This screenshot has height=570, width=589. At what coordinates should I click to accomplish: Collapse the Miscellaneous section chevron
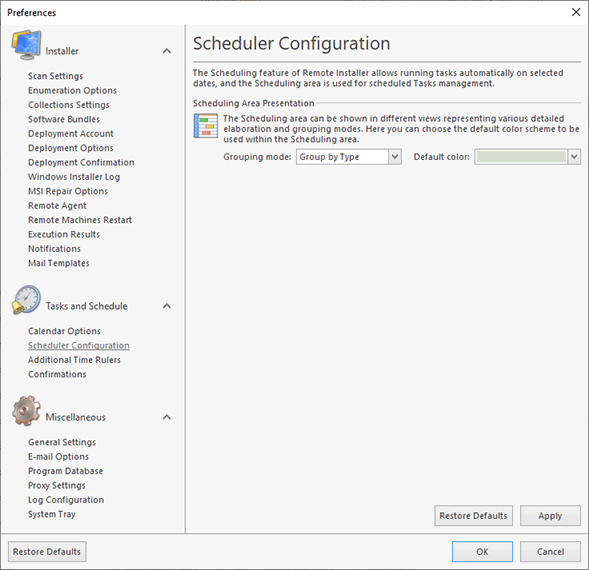tap(167, 417)
